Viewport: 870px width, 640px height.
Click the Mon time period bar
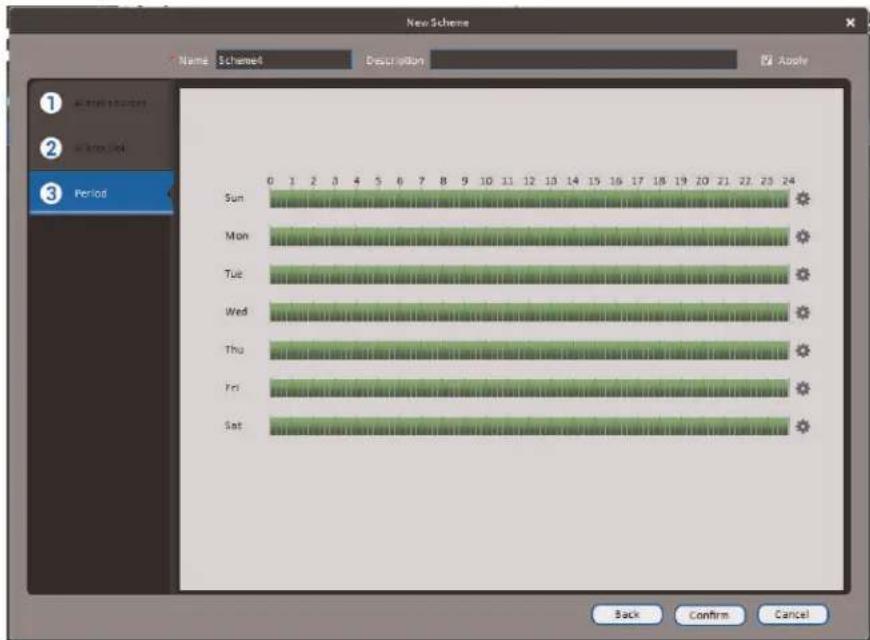point(529,236)
